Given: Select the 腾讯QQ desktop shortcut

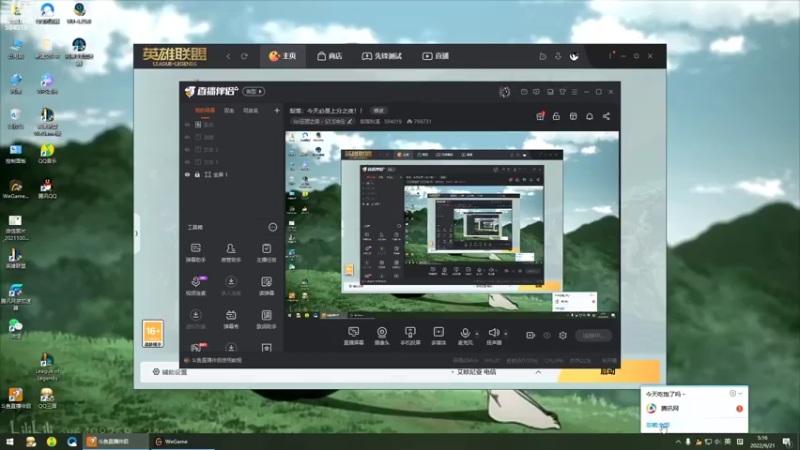Looking at the screenshot, I should pos(47,188).
